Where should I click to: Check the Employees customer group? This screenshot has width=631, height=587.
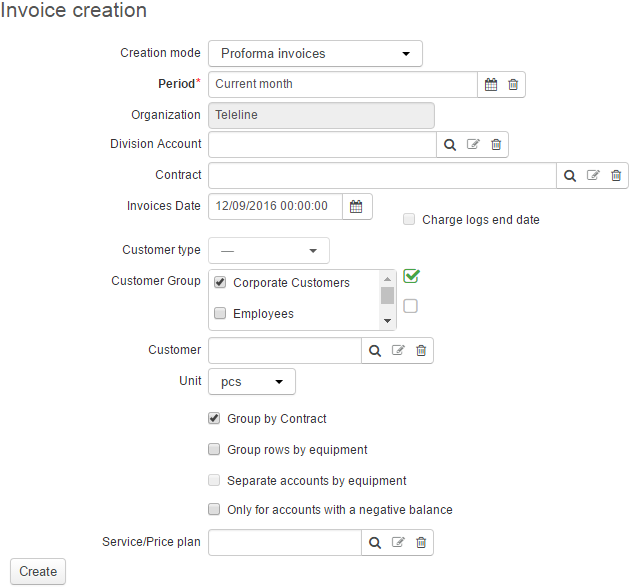220,313
